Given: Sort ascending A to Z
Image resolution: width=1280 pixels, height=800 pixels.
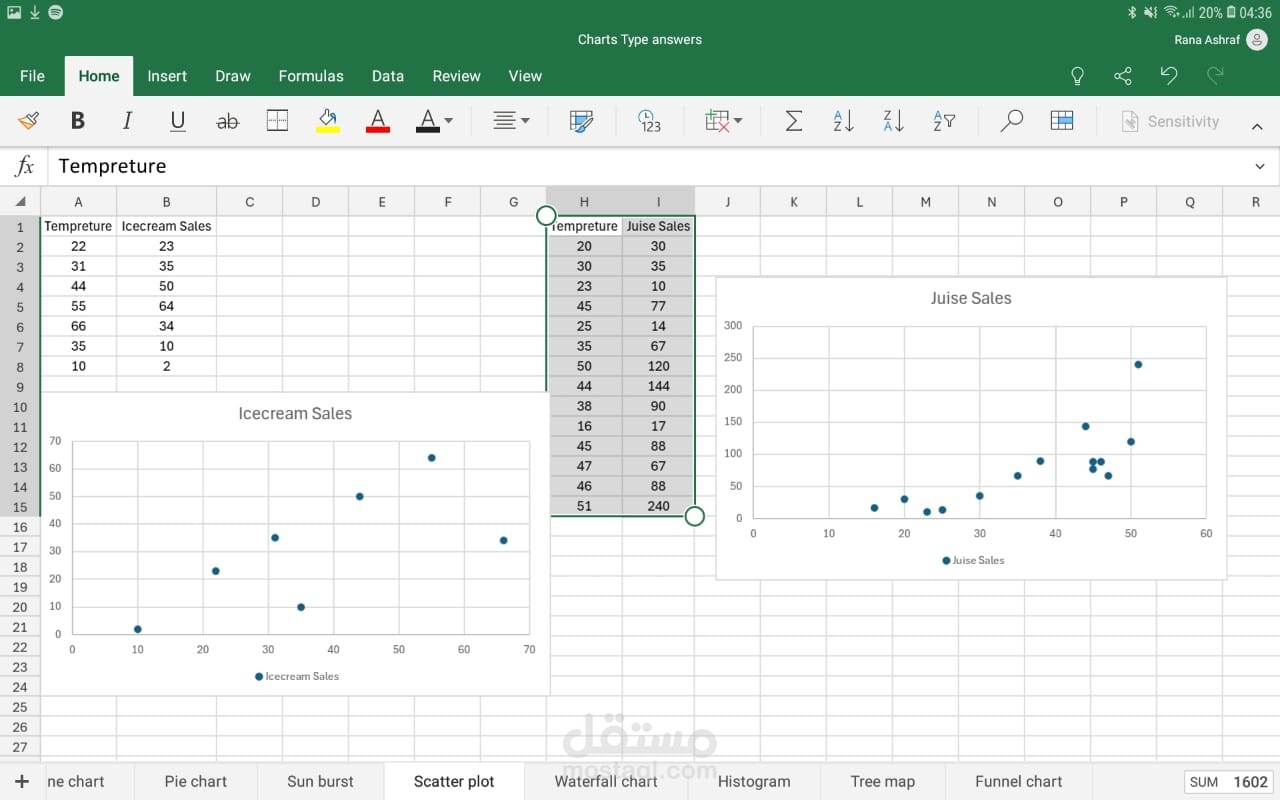Looking at the screenshot, I should [x=843, y=121].
